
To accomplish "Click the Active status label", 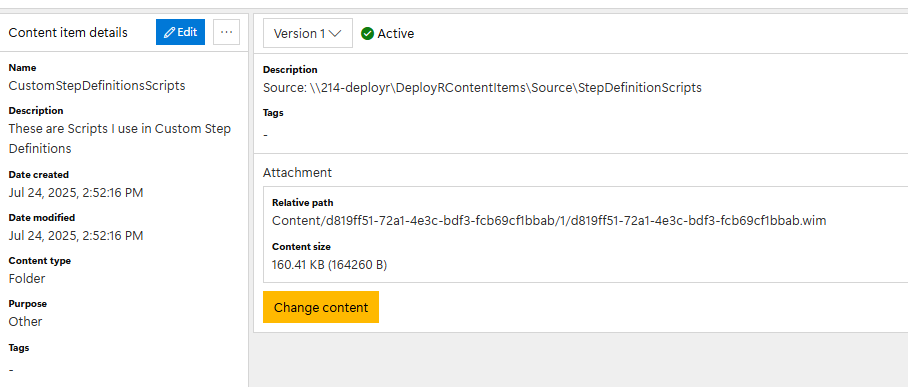I will (396, 34).
